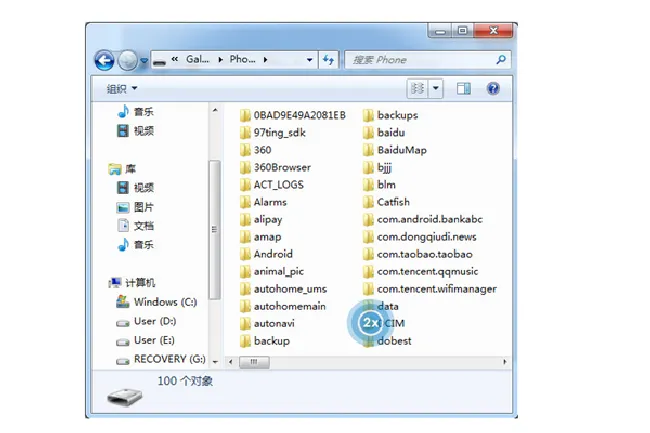
Task: Select the ACT_LOGS folder
Action: (272, 185)
